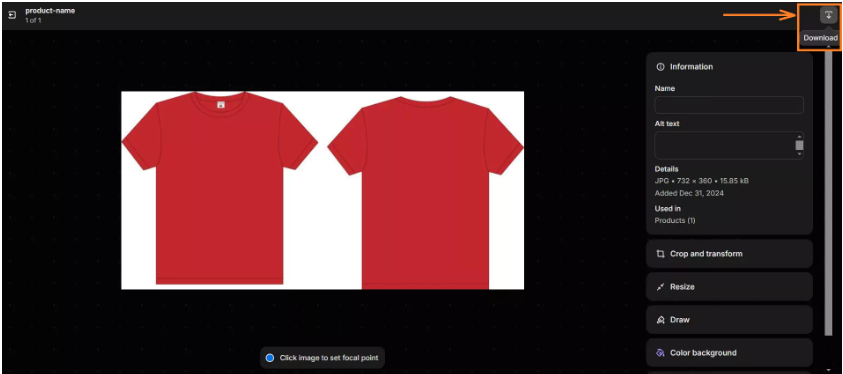Click the side panel vertical scrollbar
This screenshot has height=374, width=843.
click(828, 193)
